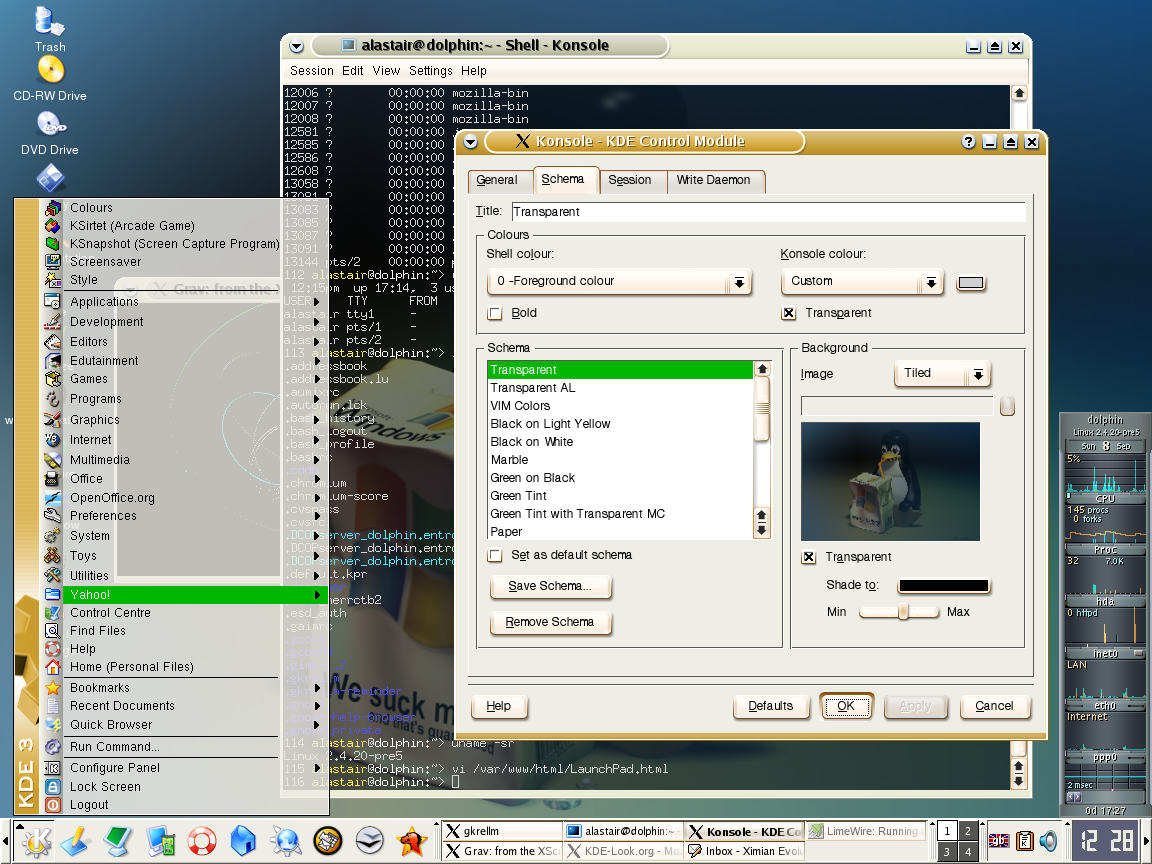Switch to the Session tab
The width and height of the screenshot is (1152, 864).
click(x=630, y=181)
